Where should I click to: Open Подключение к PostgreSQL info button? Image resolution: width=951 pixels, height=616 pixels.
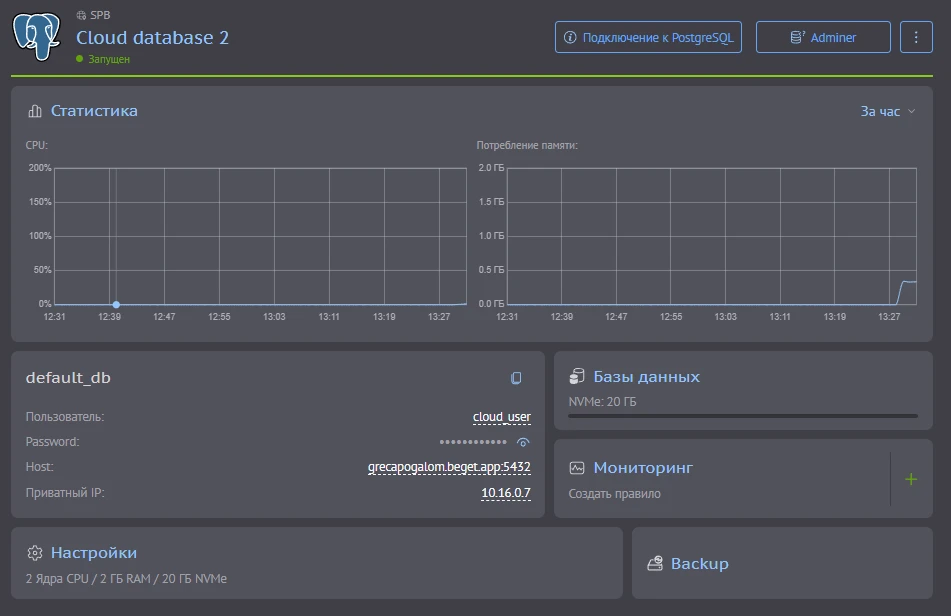click(x=648, y=37)
